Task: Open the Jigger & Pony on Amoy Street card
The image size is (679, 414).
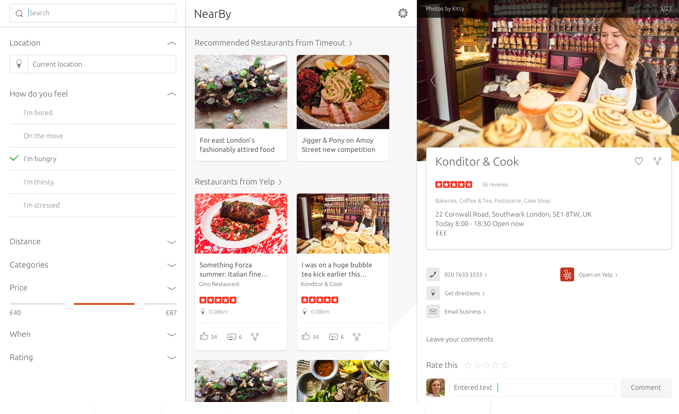Action: click(343, 108)
